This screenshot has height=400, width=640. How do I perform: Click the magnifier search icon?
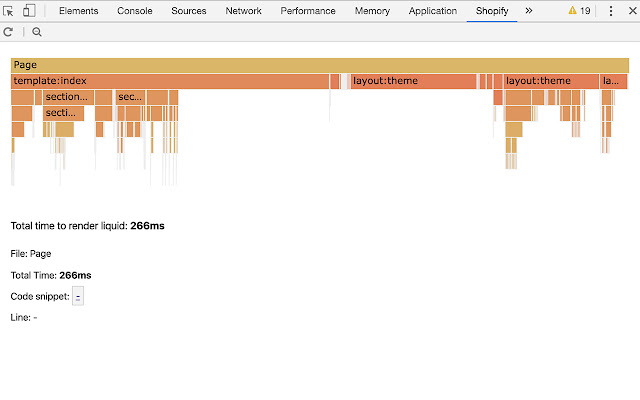(x=37, y=32)
